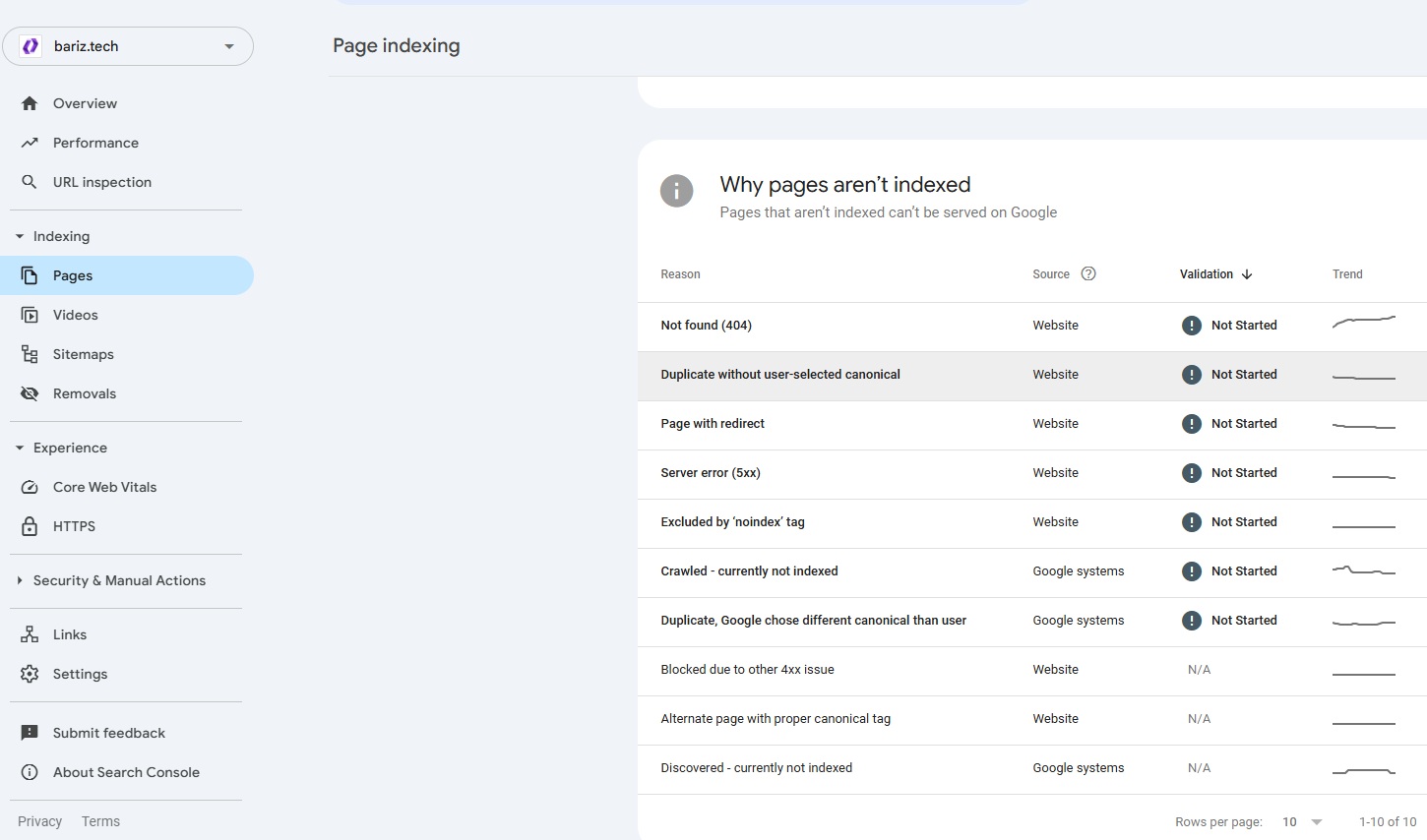Open Blocked due to other 4xx issue row
Image resolution: width=1427 pixels, height=840 pixels.
1032,671
